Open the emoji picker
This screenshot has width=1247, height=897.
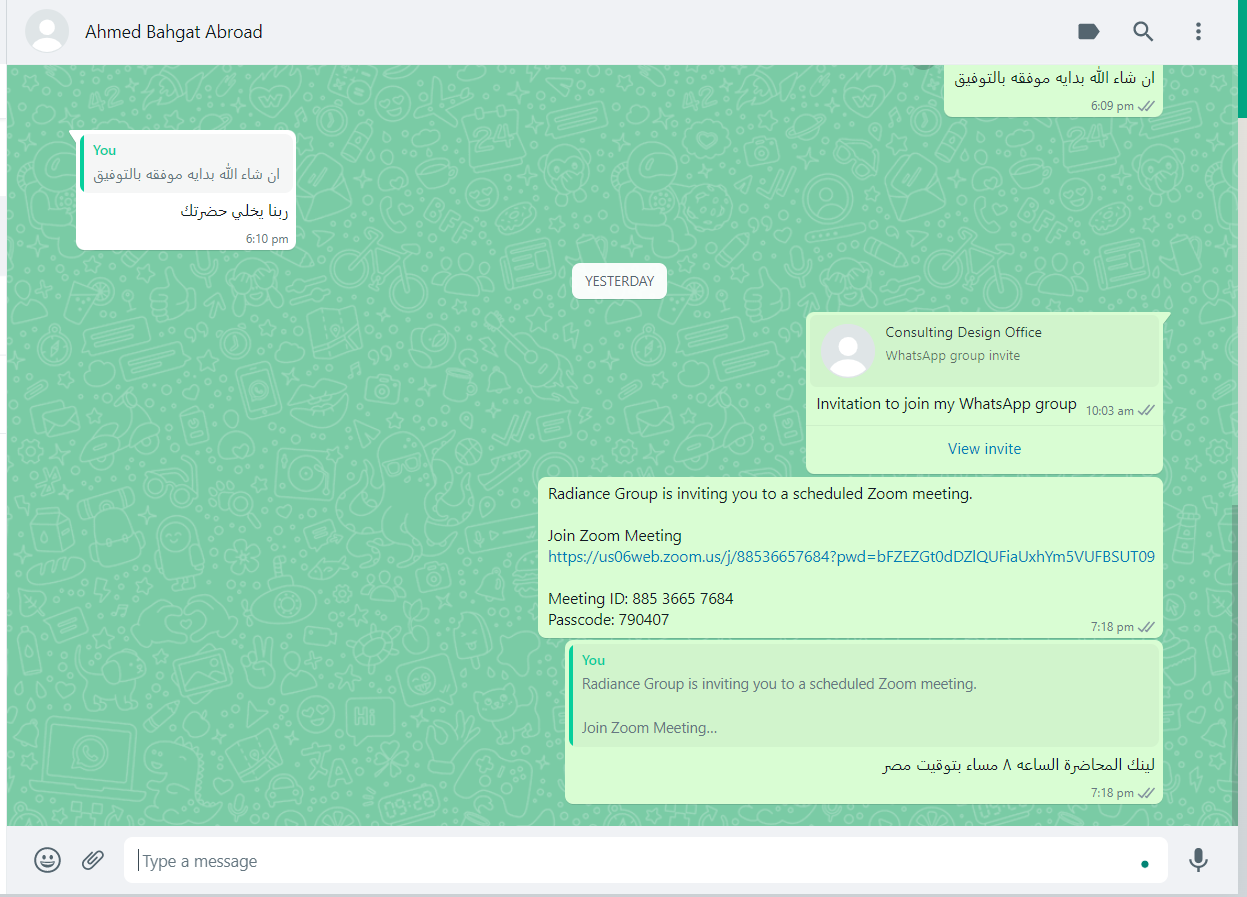[47, 860]
